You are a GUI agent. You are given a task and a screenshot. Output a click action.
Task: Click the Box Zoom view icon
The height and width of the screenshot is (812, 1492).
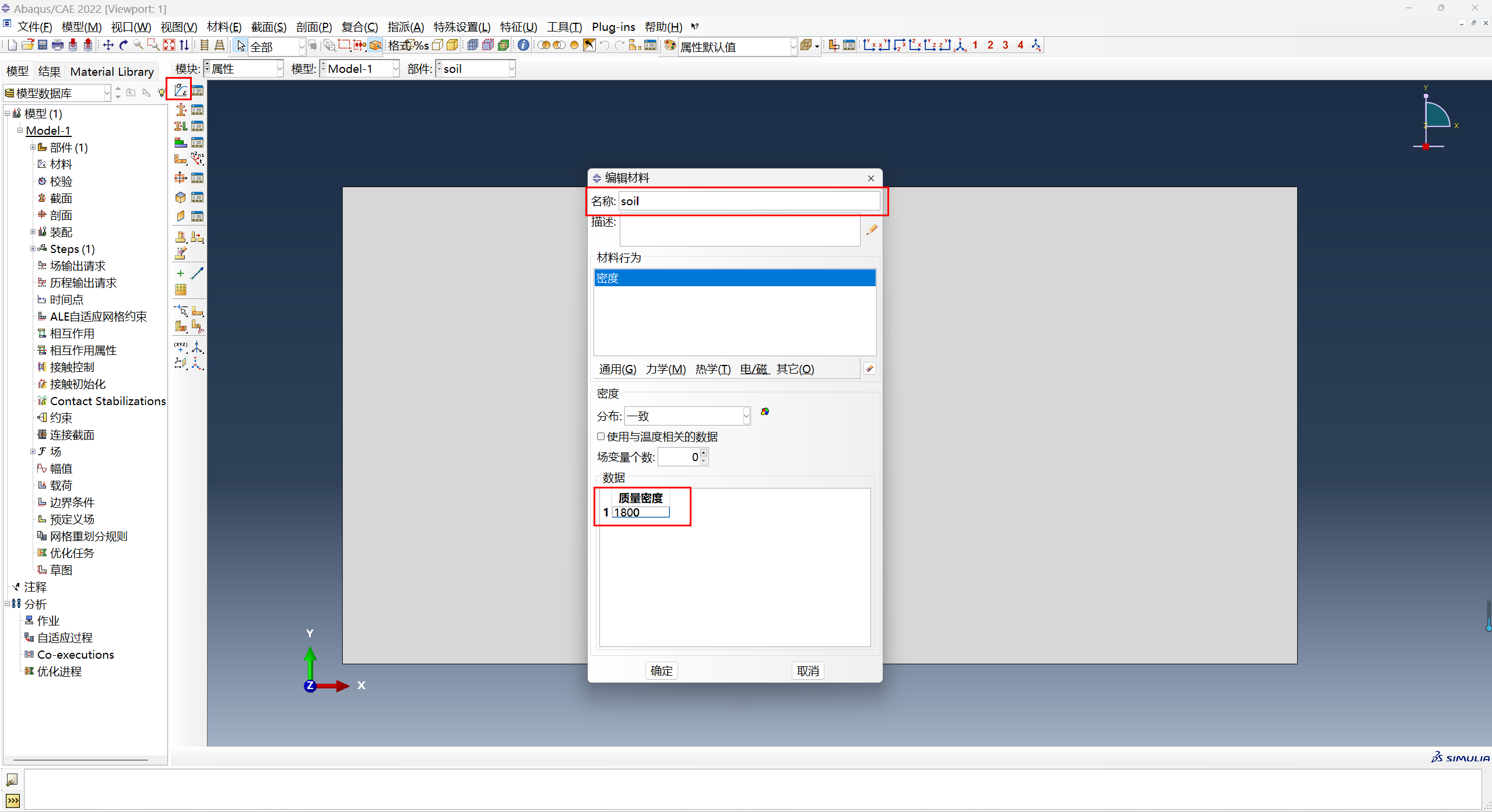153,45
